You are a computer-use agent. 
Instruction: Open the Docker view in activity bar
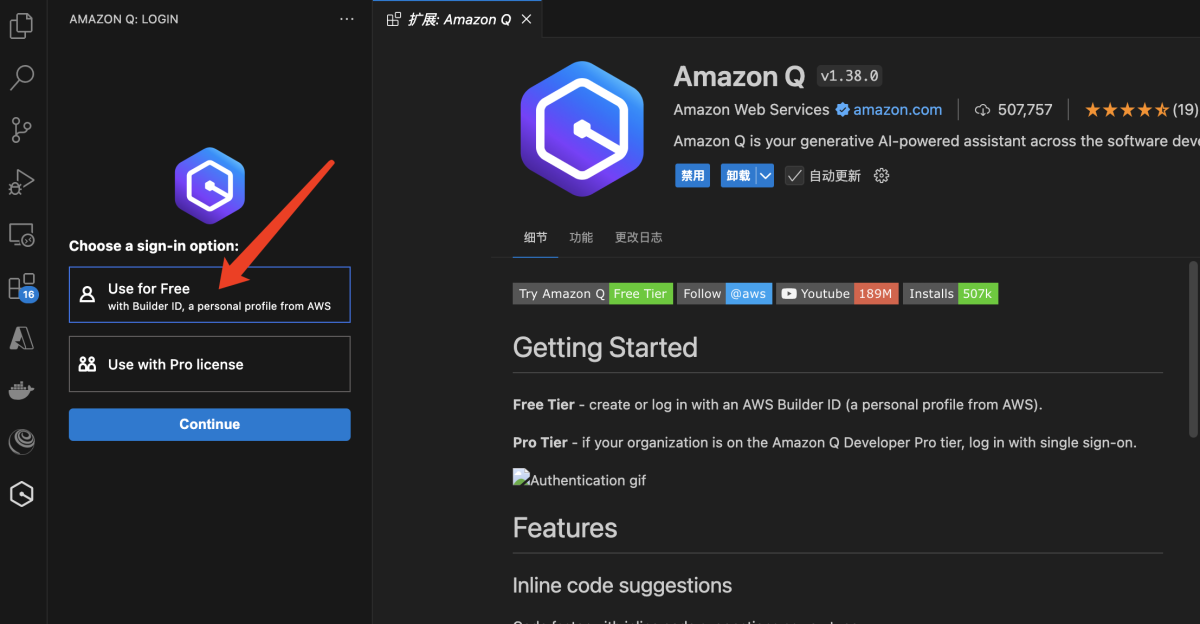tap(22, 390)
